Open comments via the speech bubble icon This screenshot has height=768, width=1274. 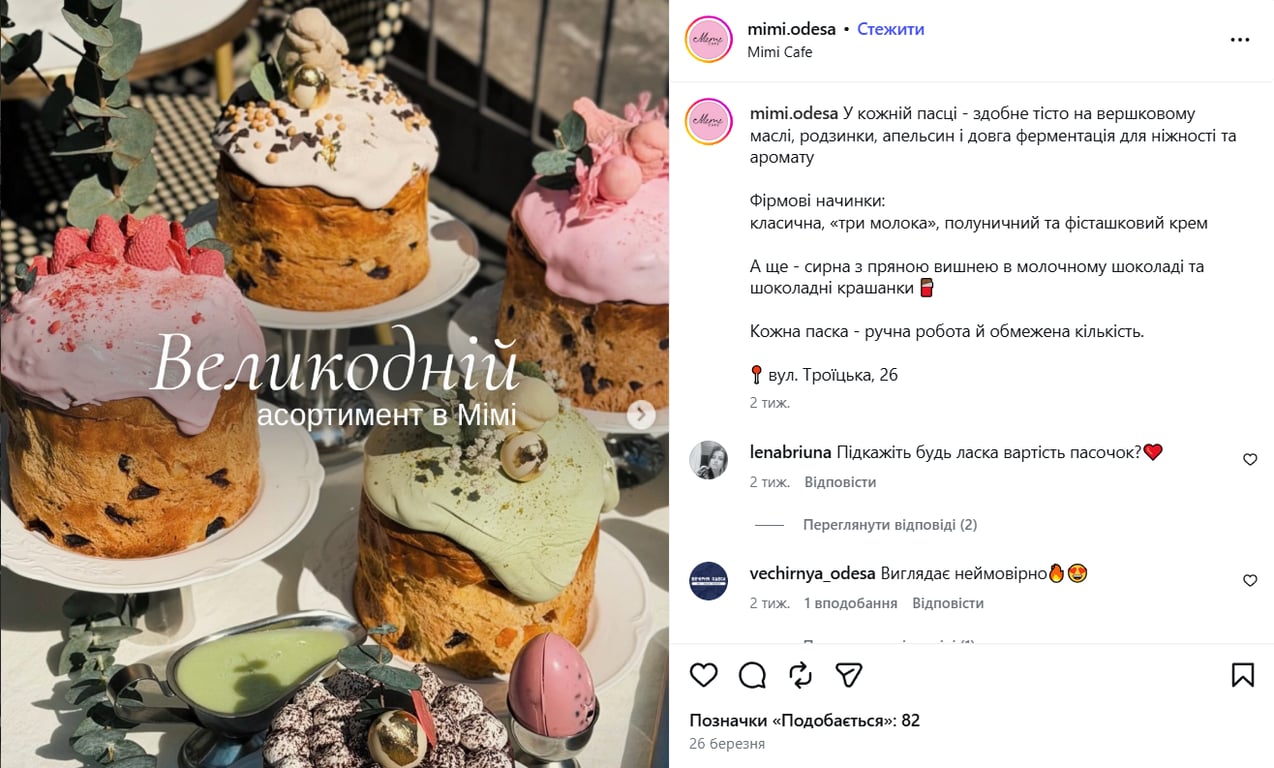pyautogui.click(x=752, y=675)
